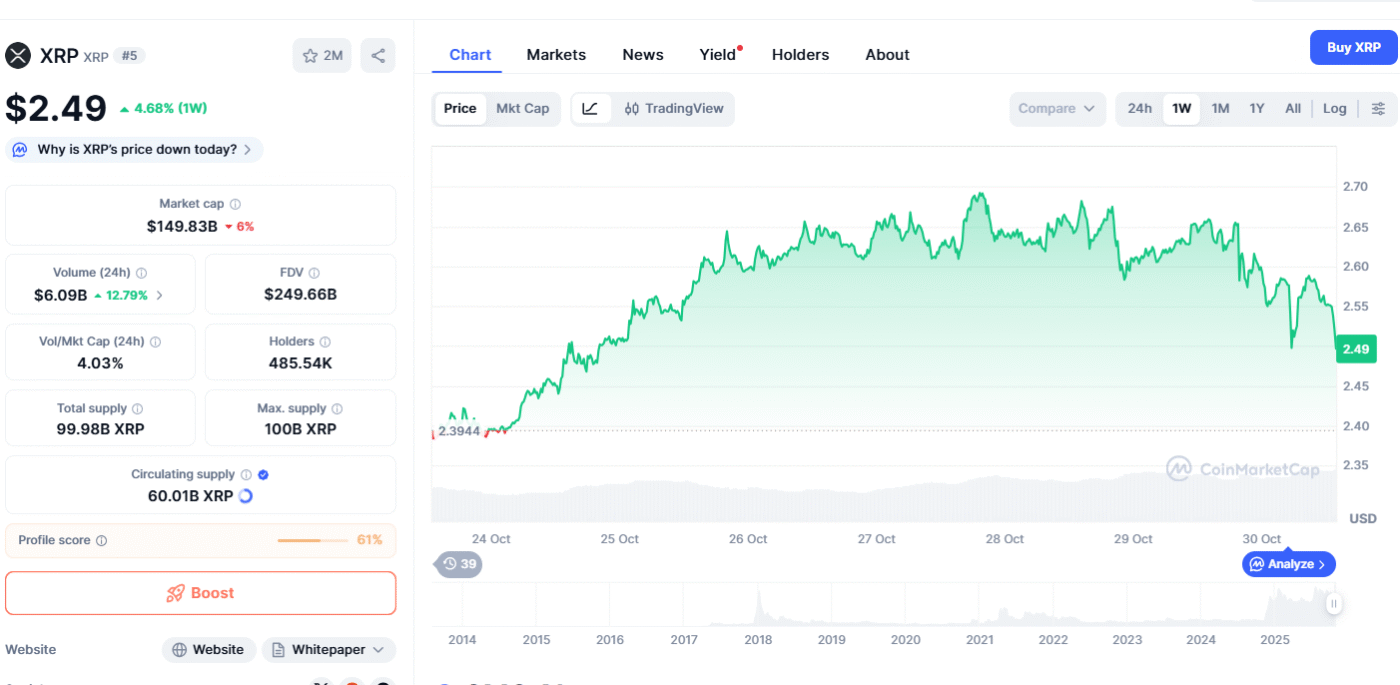This screenshot has width=1400, height=685.
Task: Expand the Compare dropdown
Action: pyautogui.click(x=1057, y=109)
